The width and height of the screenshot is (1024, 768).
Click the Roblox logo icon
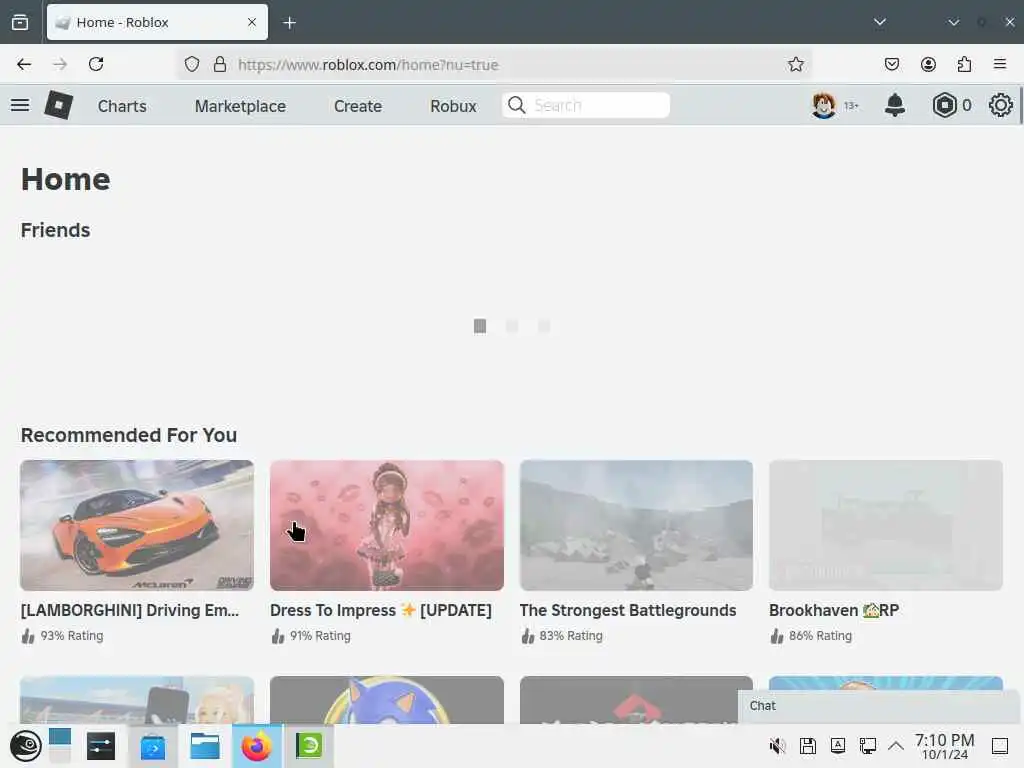tap(58, 105)
